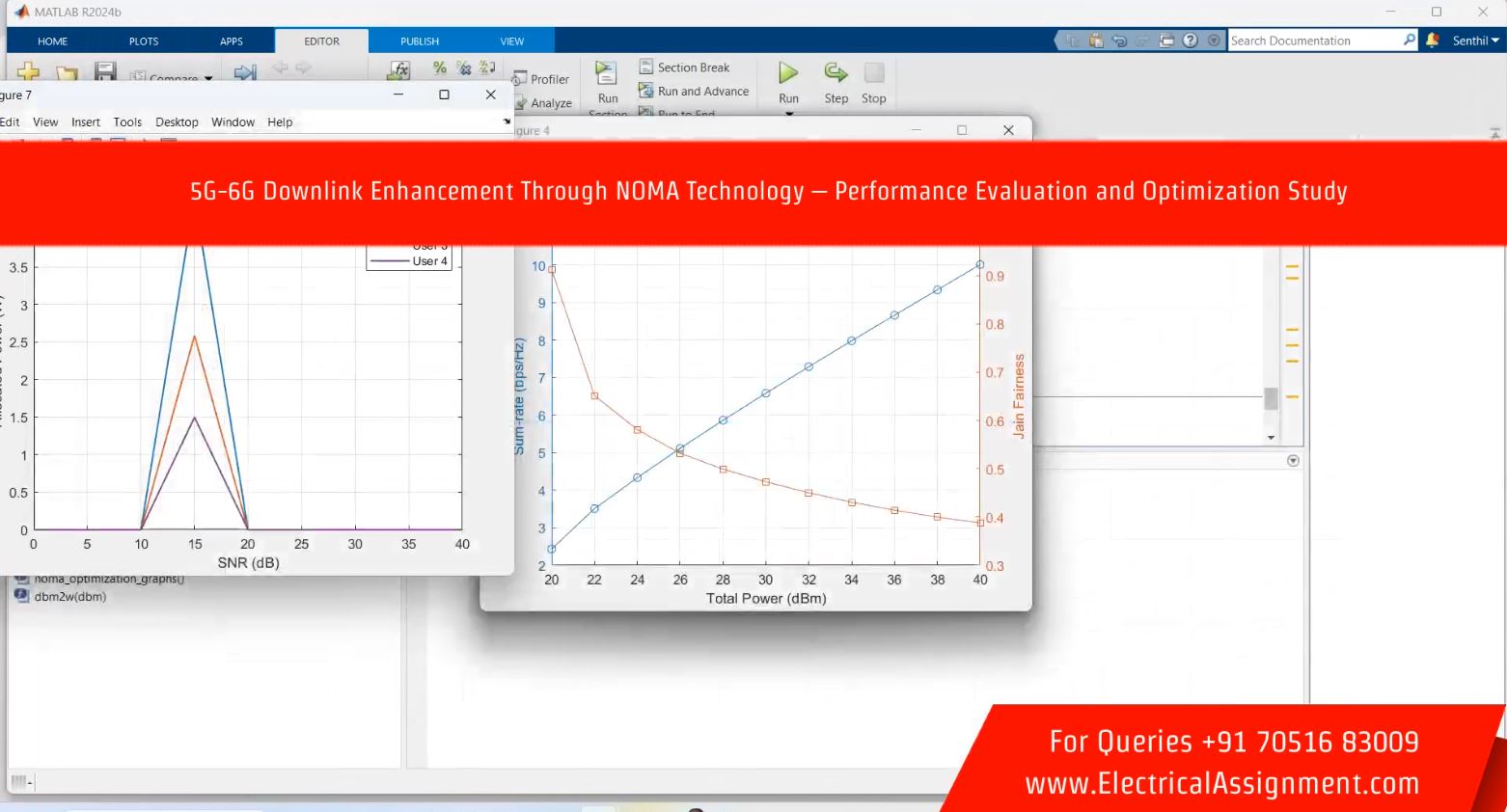Image resolution: width=1507 pixels, height=812 pixels.
Task: Expand the command window actions circle arrow
Action: pos(1293,461)
